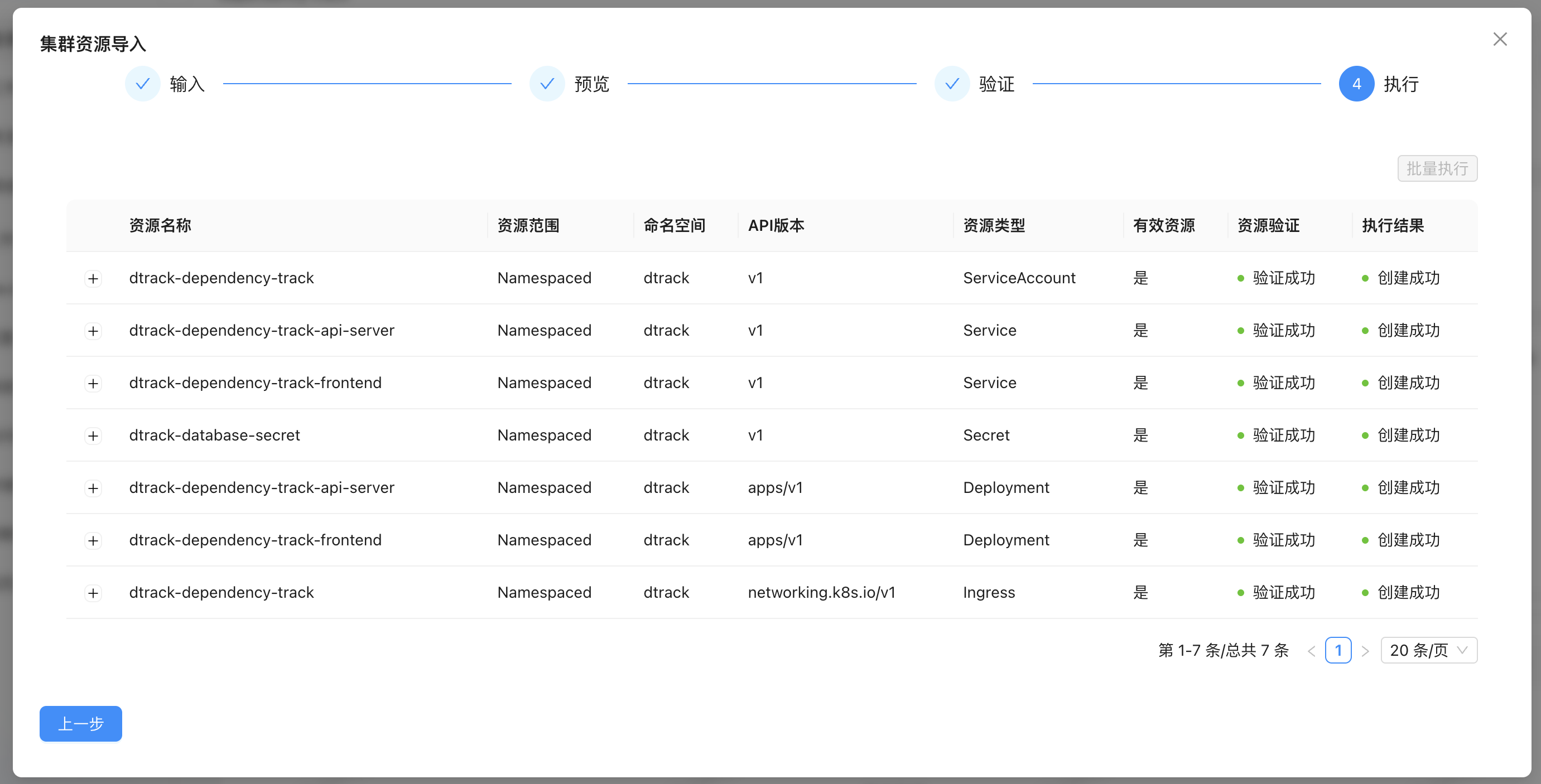Click the step 4 执行 circle
This screenshot has width=1541, height=784.
pyautogui.click(x=1356, y=84)
